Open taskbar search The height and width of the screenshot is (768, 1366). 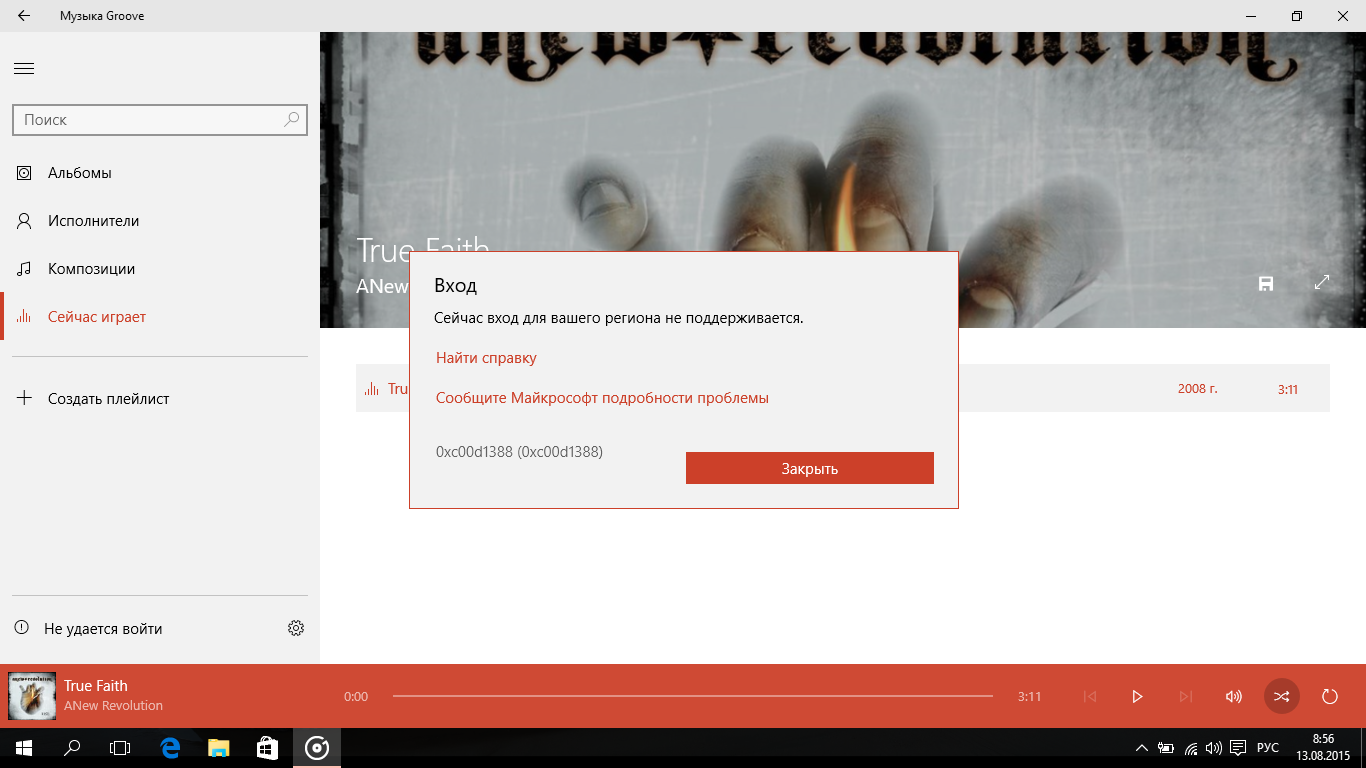72,748
